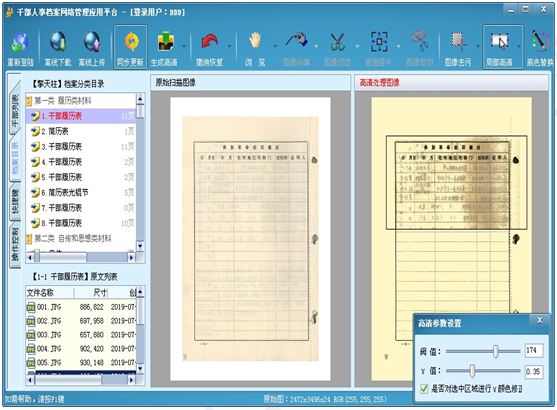Screen dimensions: 557x410
Task: Close the 高清参数设置 dialog
Action: [x=540, y=320]
